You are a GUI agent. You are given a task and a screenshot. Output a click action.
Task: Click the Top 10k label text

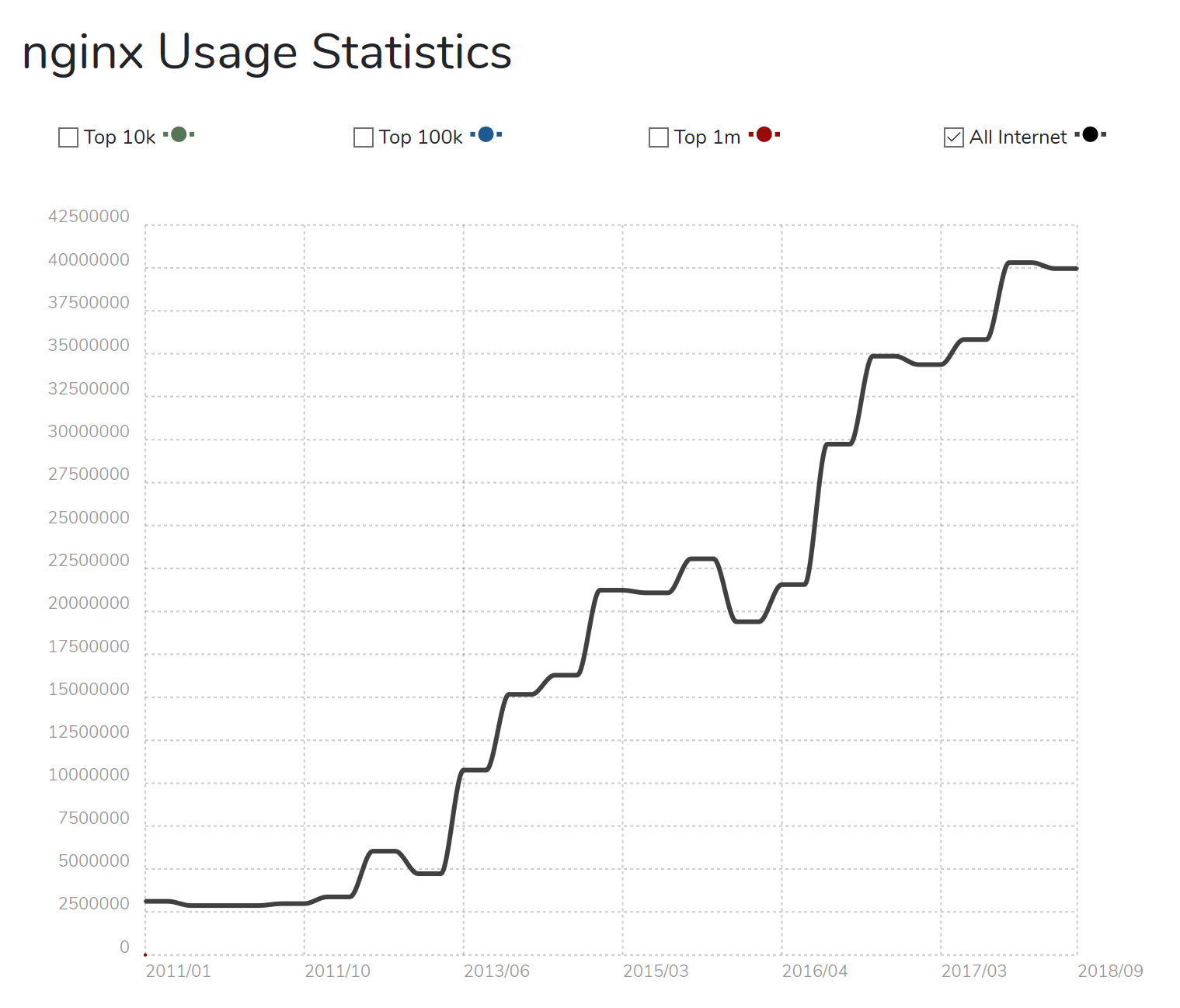(120, 137)
